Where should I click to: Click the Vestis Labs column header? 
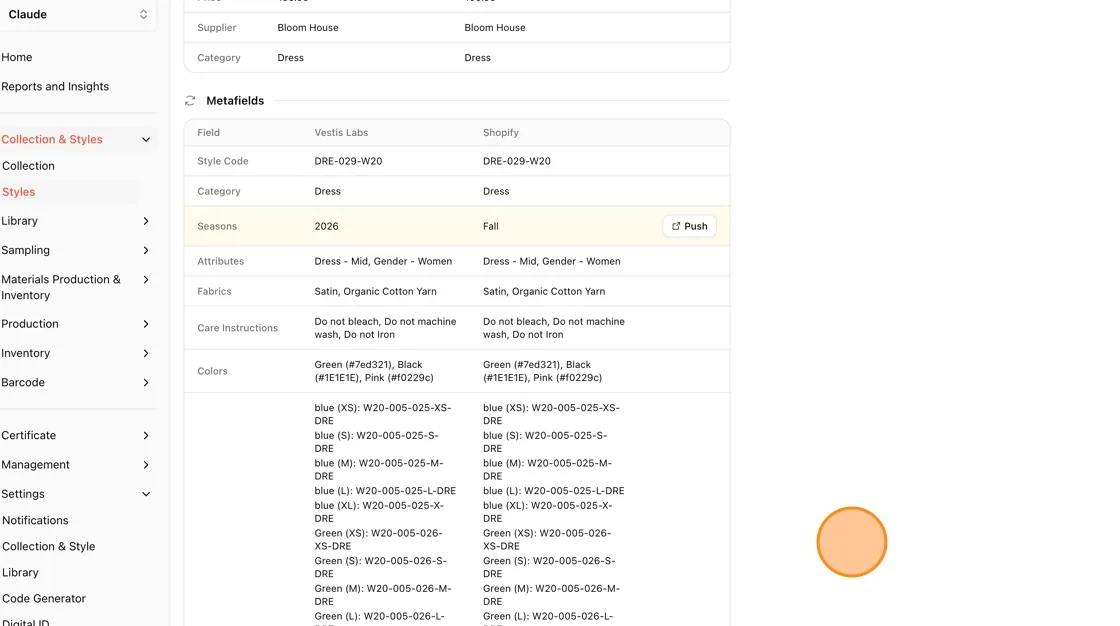pos(341,133)
